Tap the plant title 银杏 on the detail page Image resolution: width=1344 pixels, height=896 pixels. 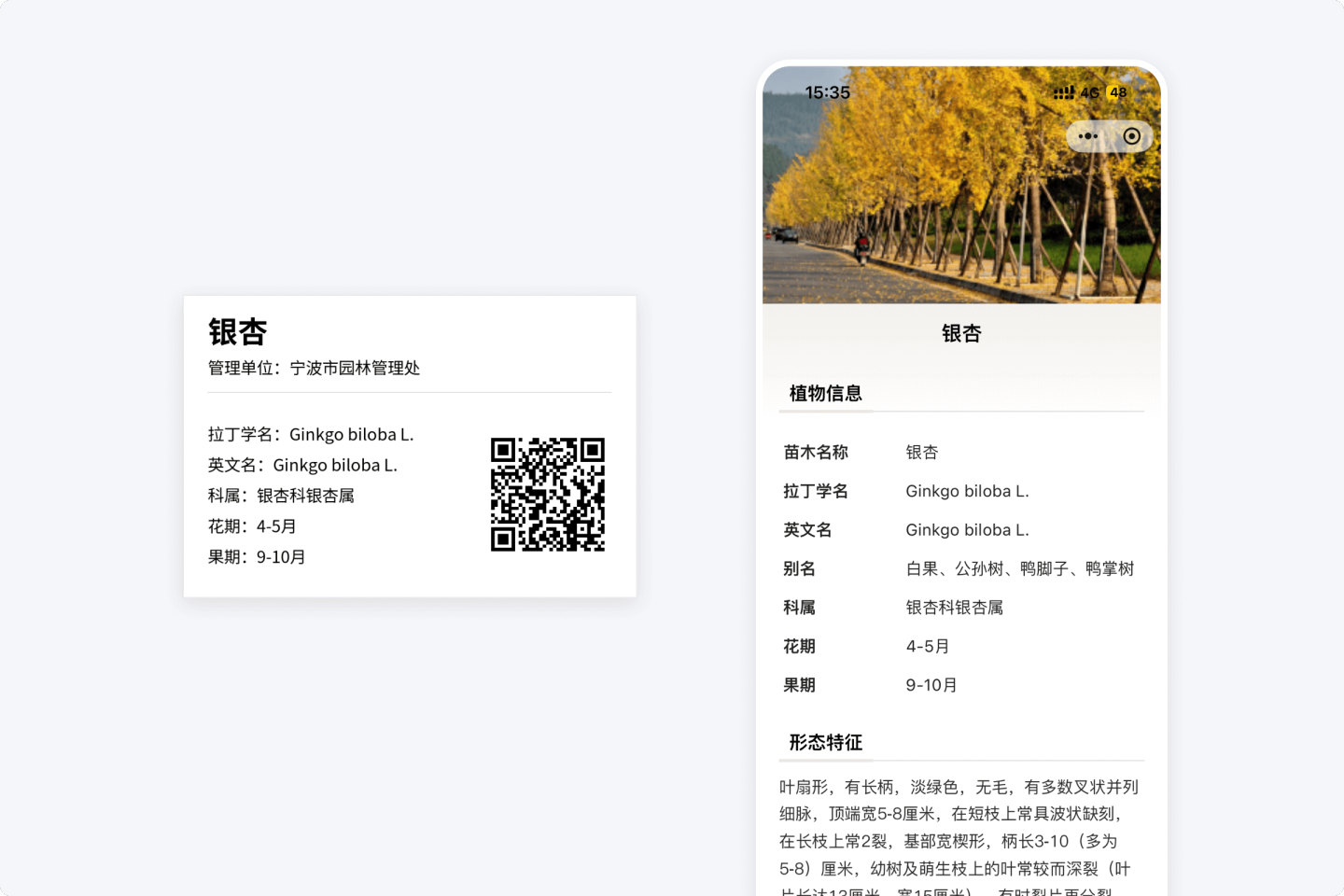click(961, 332)
